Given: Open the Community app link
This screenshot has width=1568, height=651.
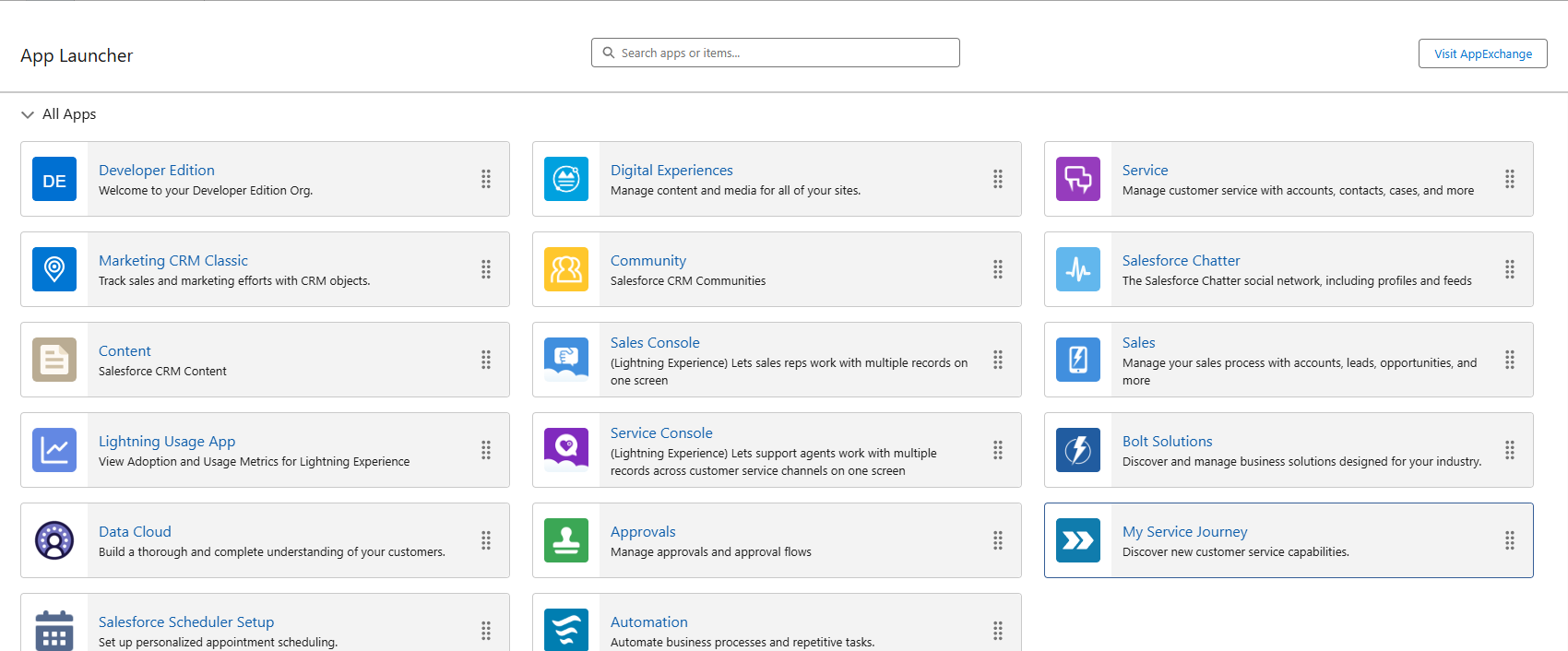Looking at the screenshot, I should (648, 260).
